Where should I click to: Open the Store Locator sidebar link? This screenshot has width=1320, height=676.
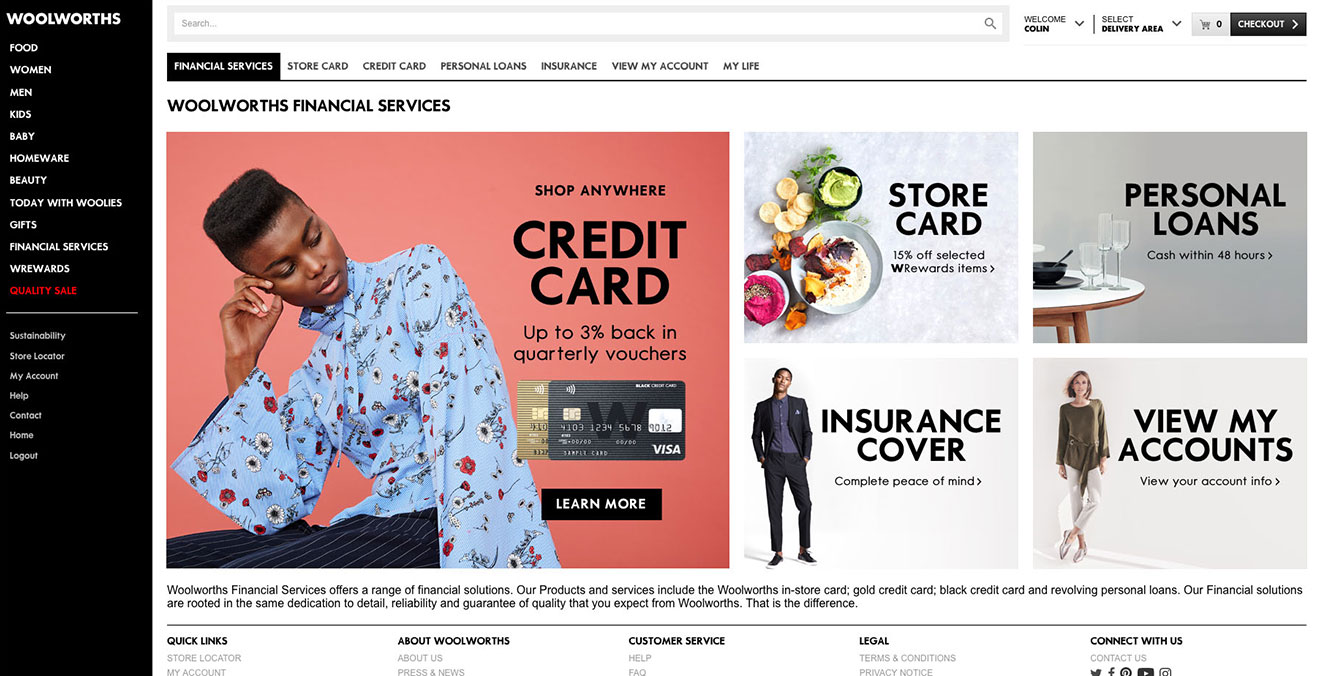coord(37,356)
